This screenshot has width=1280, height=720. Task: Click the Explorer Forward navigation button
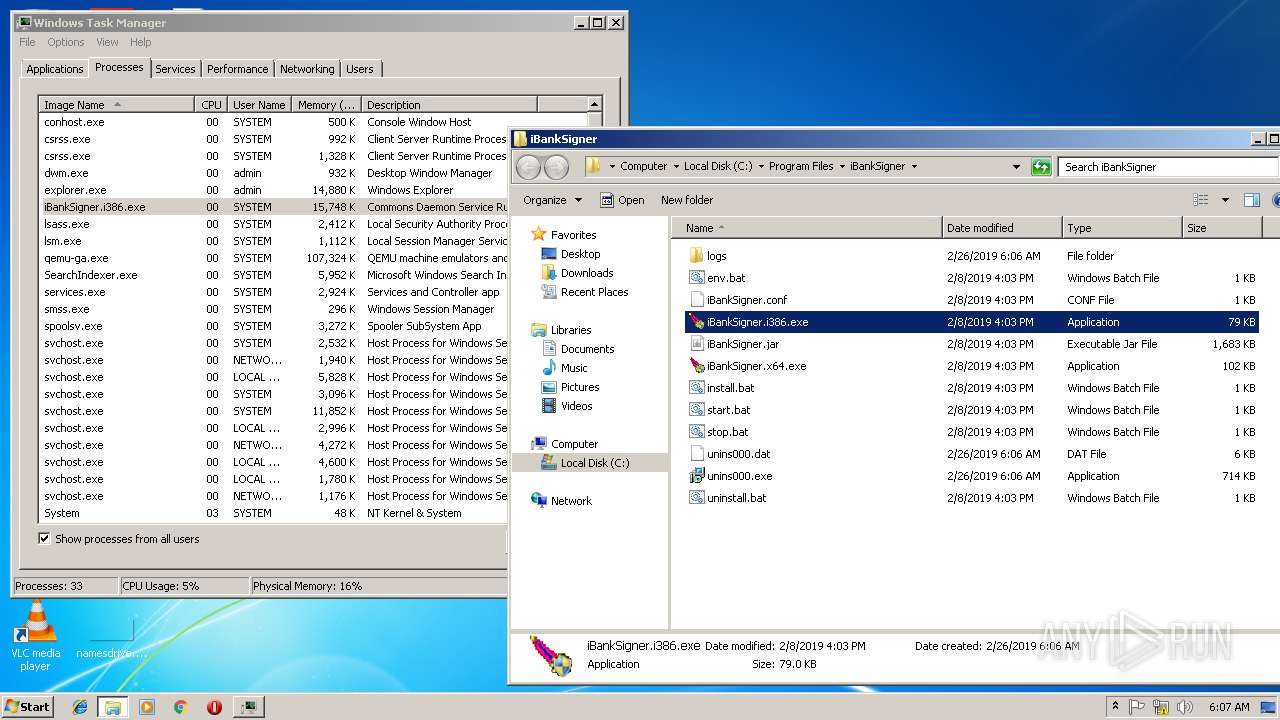pyautogui.click(x=556, y=167)
